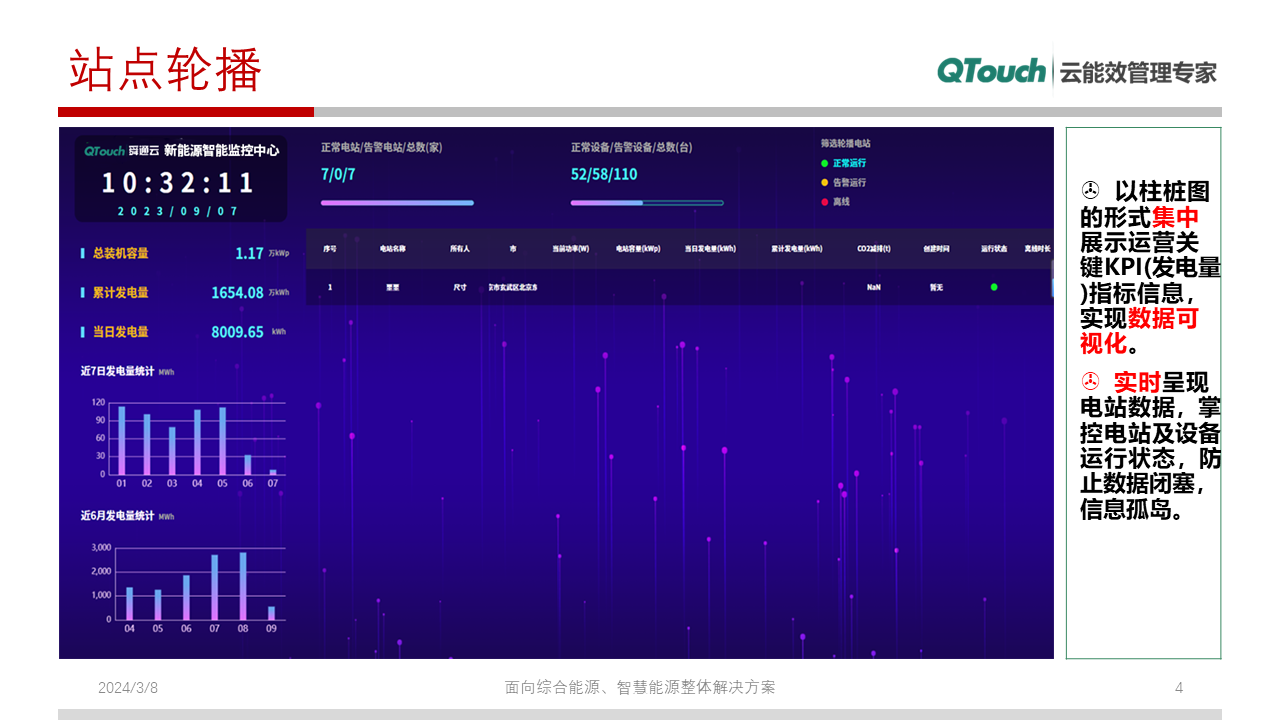This screenshot has width=1280, height=720.
Task: Click the 7/0/7 station count value
Action: tap(338, 173)
